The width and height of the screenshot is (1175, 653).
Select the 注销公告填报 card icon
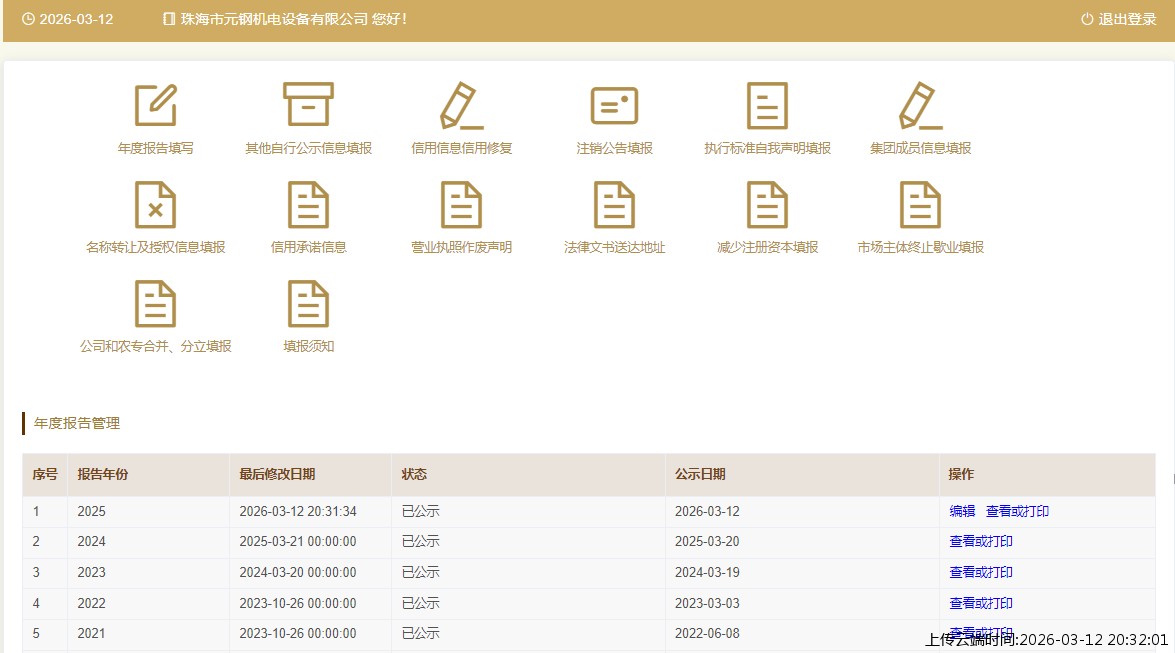click(614, 106)
